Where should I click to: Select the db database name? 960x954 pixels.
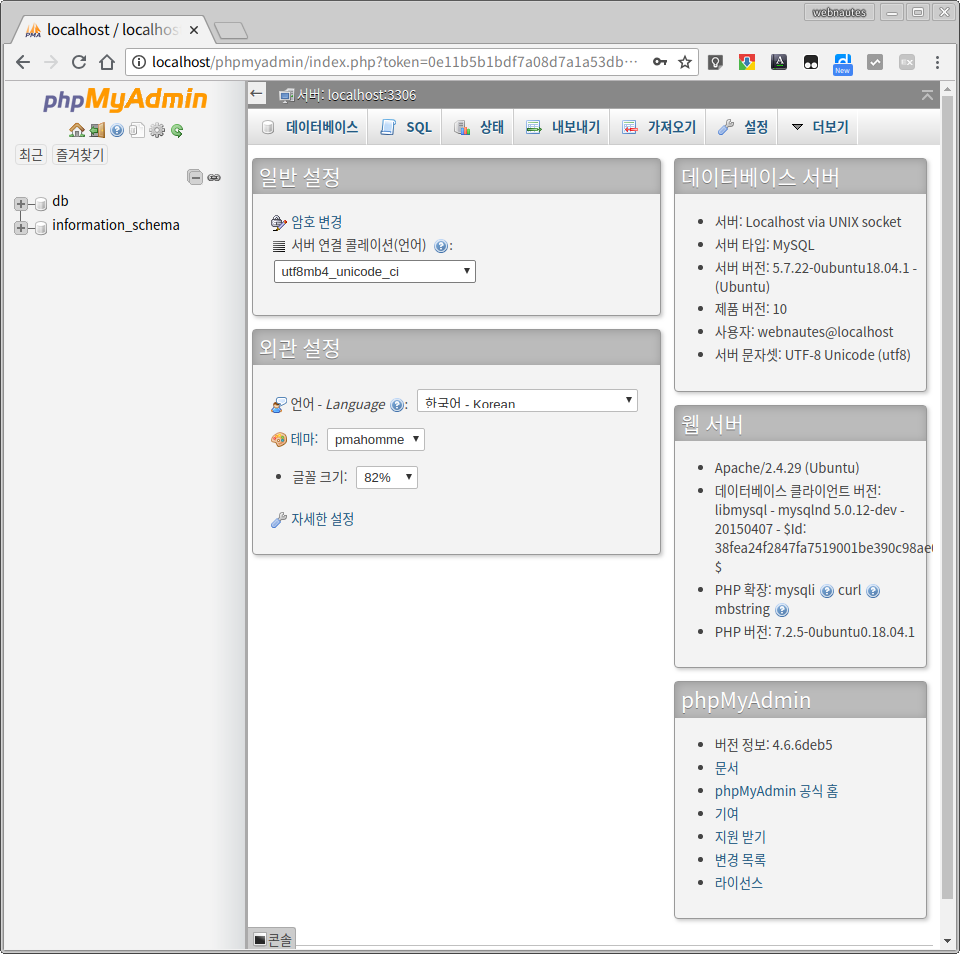point(60,201)
